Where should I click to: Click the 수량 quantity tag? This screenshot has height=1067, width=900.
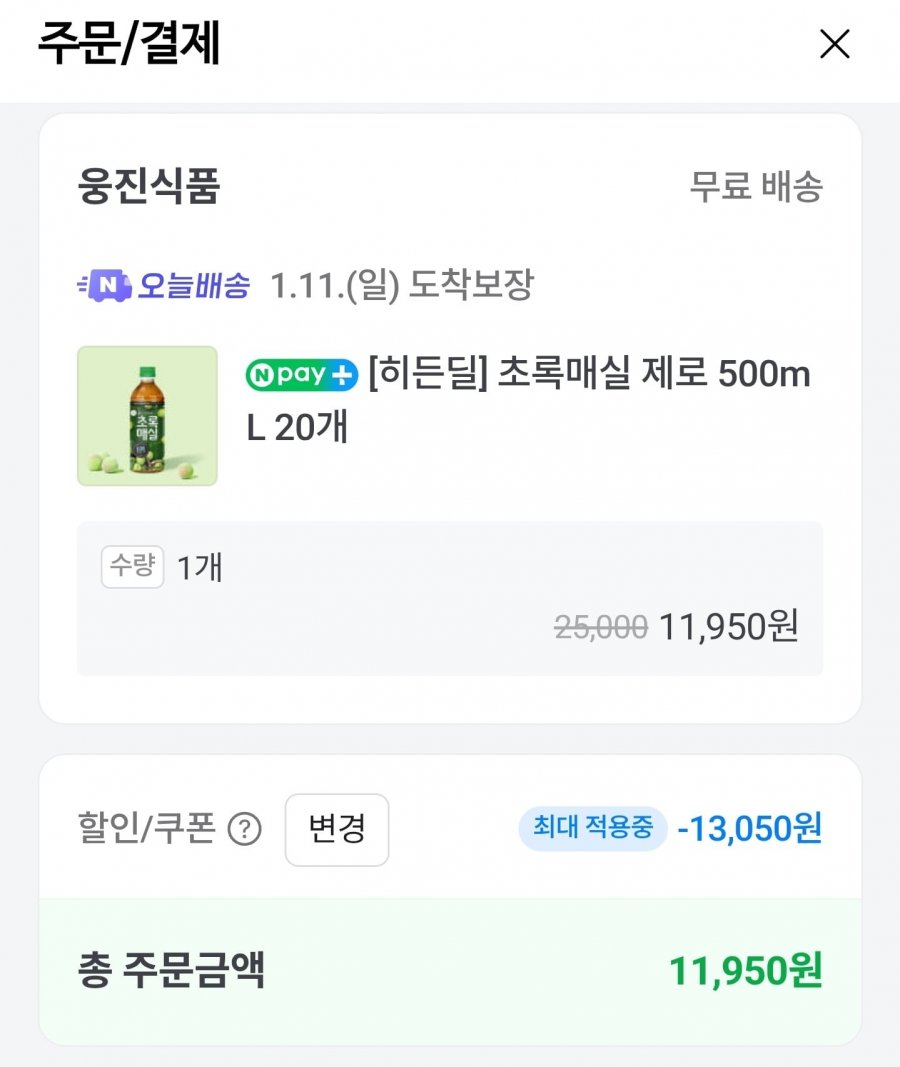(132, 567)
